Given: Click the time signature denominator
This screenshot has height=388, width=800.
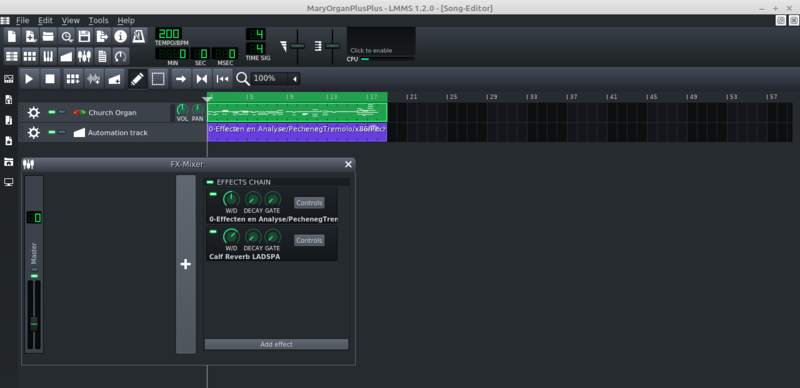Looking at the screenshot, I should click(x=256, y=48).
